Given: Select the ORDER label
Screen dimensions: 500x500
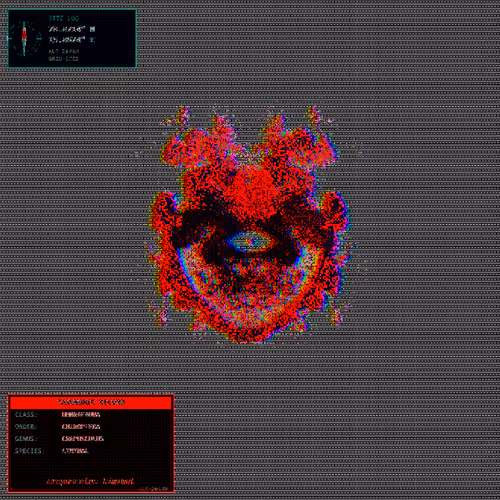Looking at the screenshot, I should 26,427.
